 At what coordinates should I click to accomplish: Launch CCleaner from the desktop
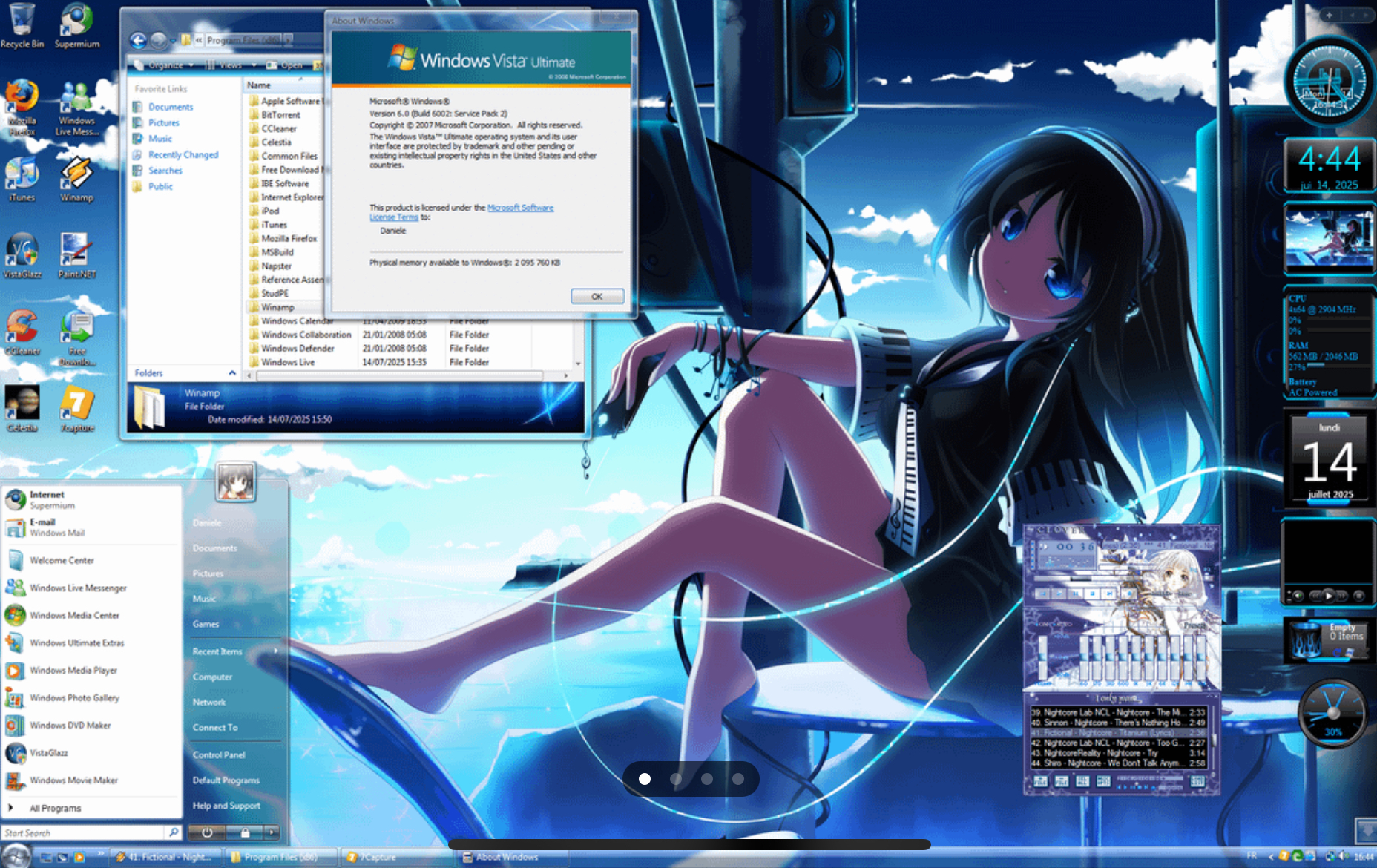point(22,332)
